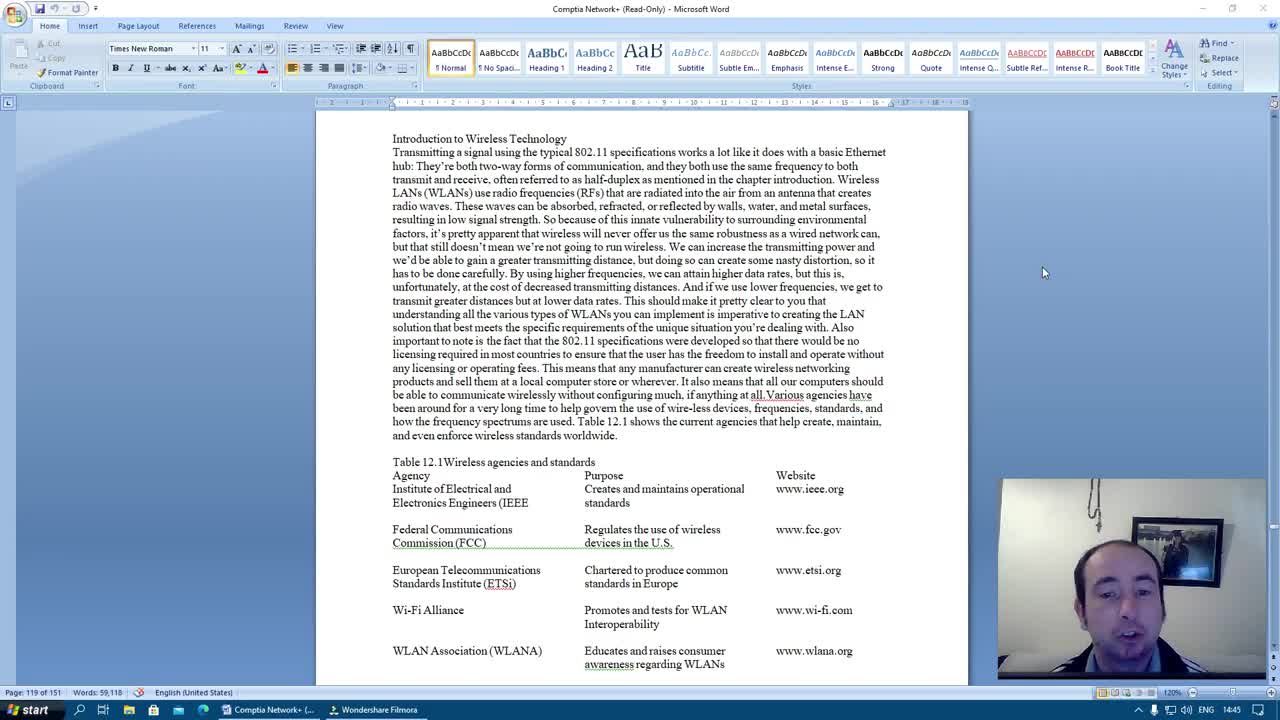Screen dimensions: 1280x720
Task: Apply the Title style
Action: (642, 58)
